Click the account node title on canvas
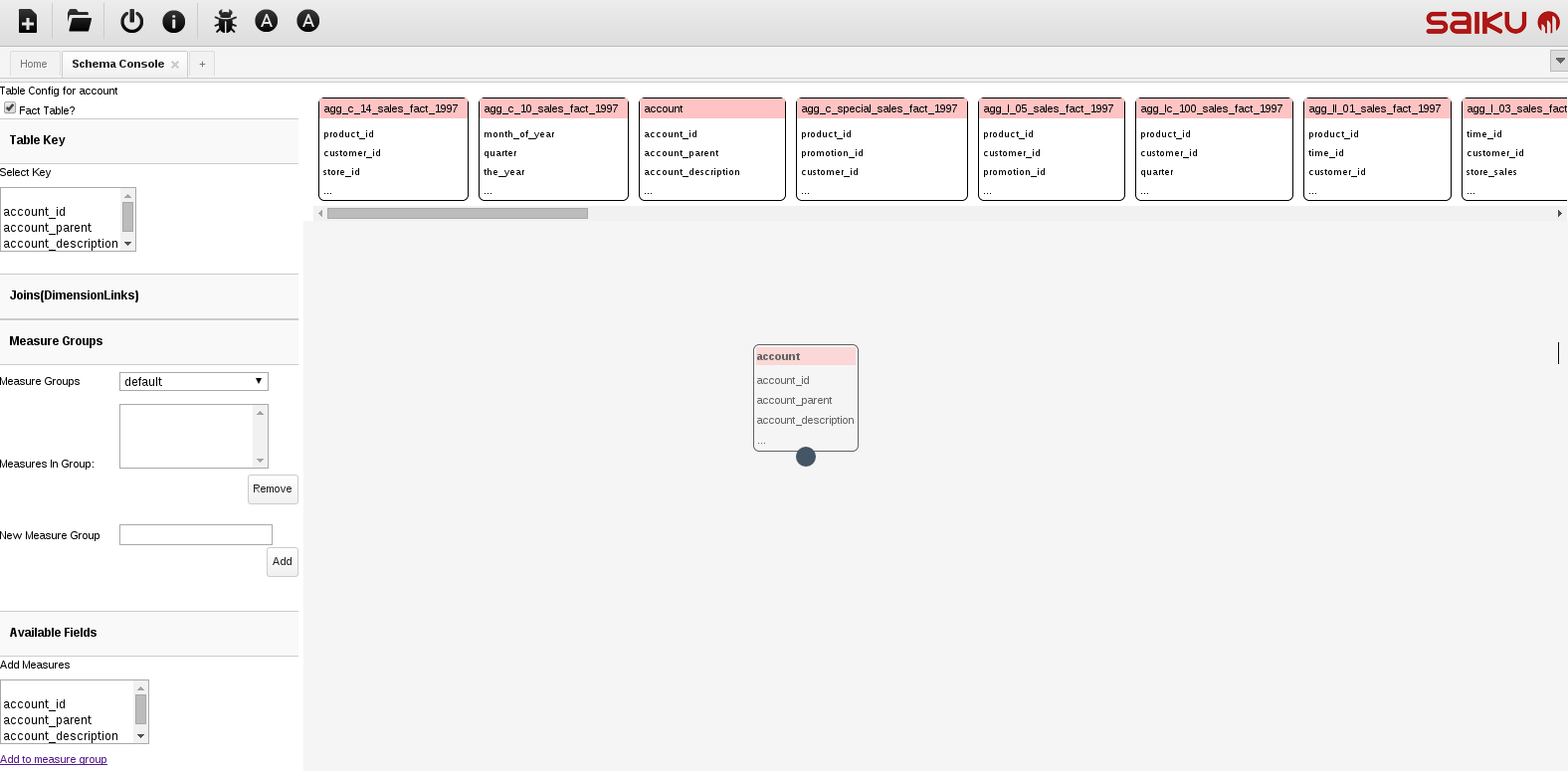The image size is (1568, 771). tap(778, 356)
